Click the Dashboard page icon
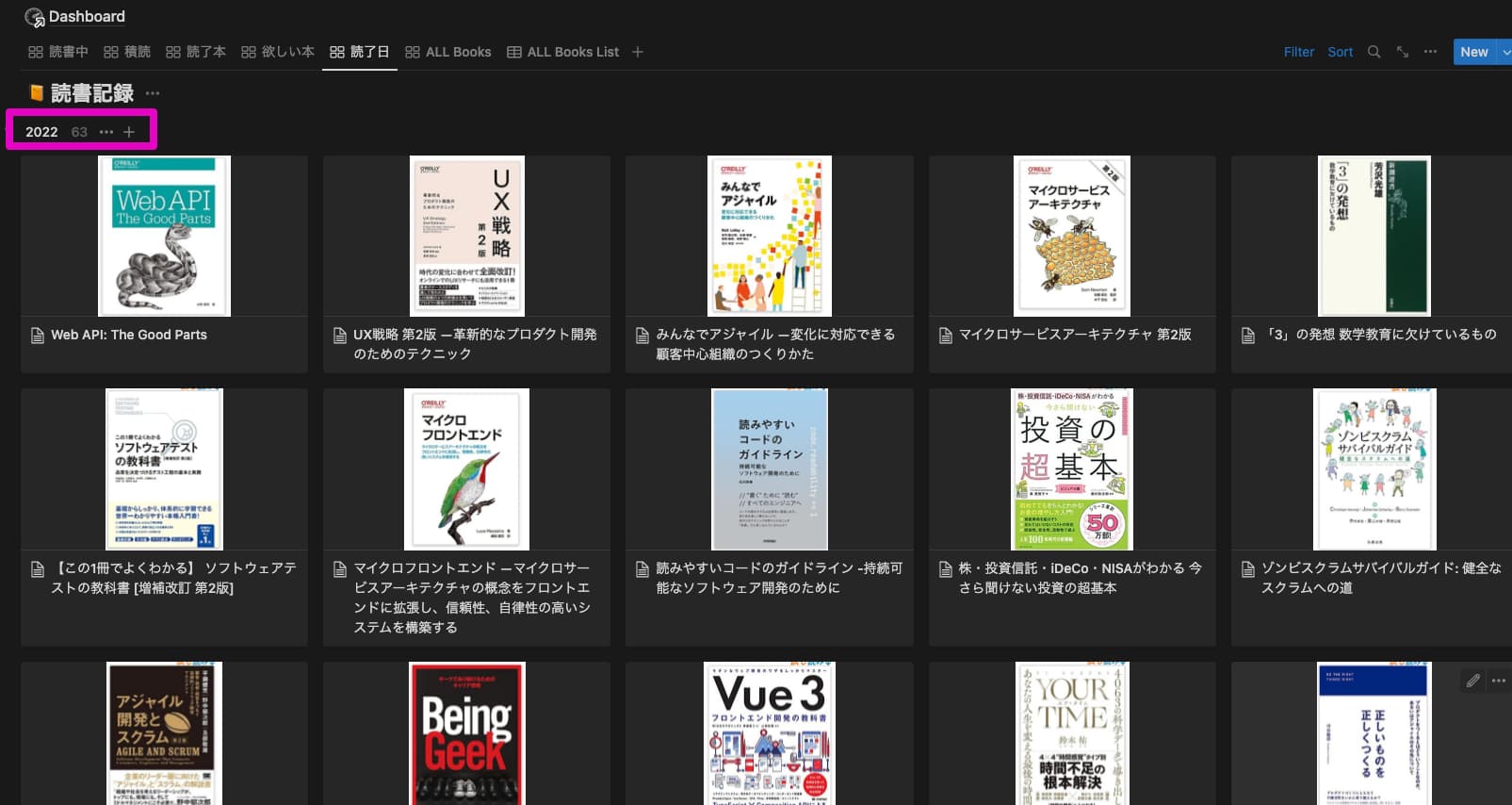The height and width of the screenshot is (805, 1512). 35,17
